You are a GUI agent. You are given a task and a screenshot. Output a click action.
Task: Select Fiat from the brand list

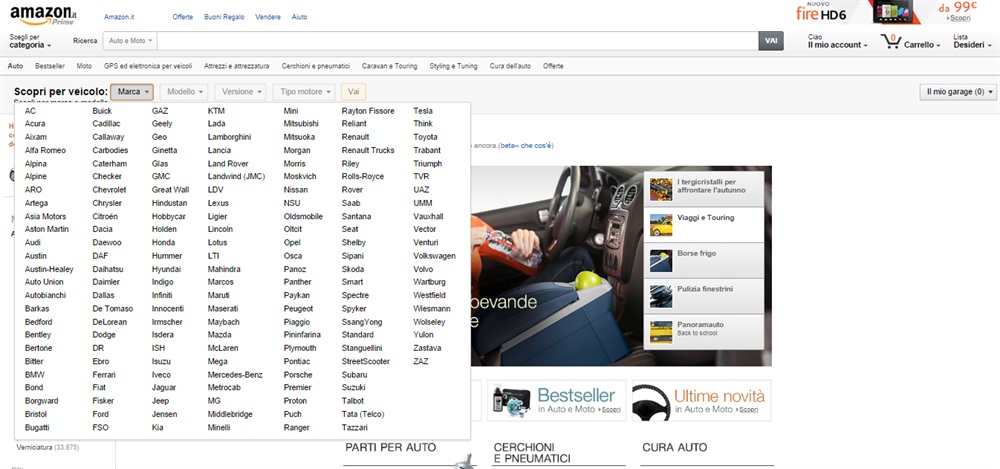pyautogui.click(x=99, y=388)
